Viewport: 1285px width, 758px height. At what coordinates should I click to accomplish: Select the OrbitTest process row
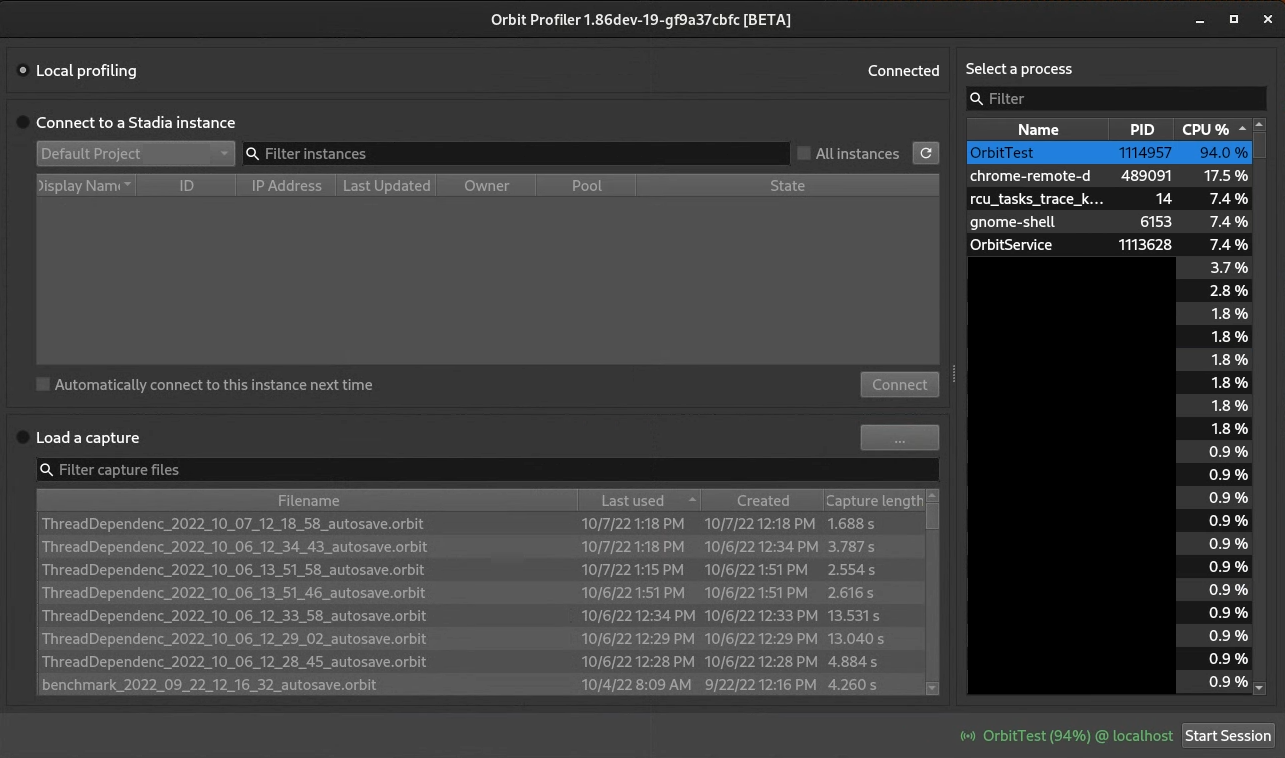(x=1110, y=153)
